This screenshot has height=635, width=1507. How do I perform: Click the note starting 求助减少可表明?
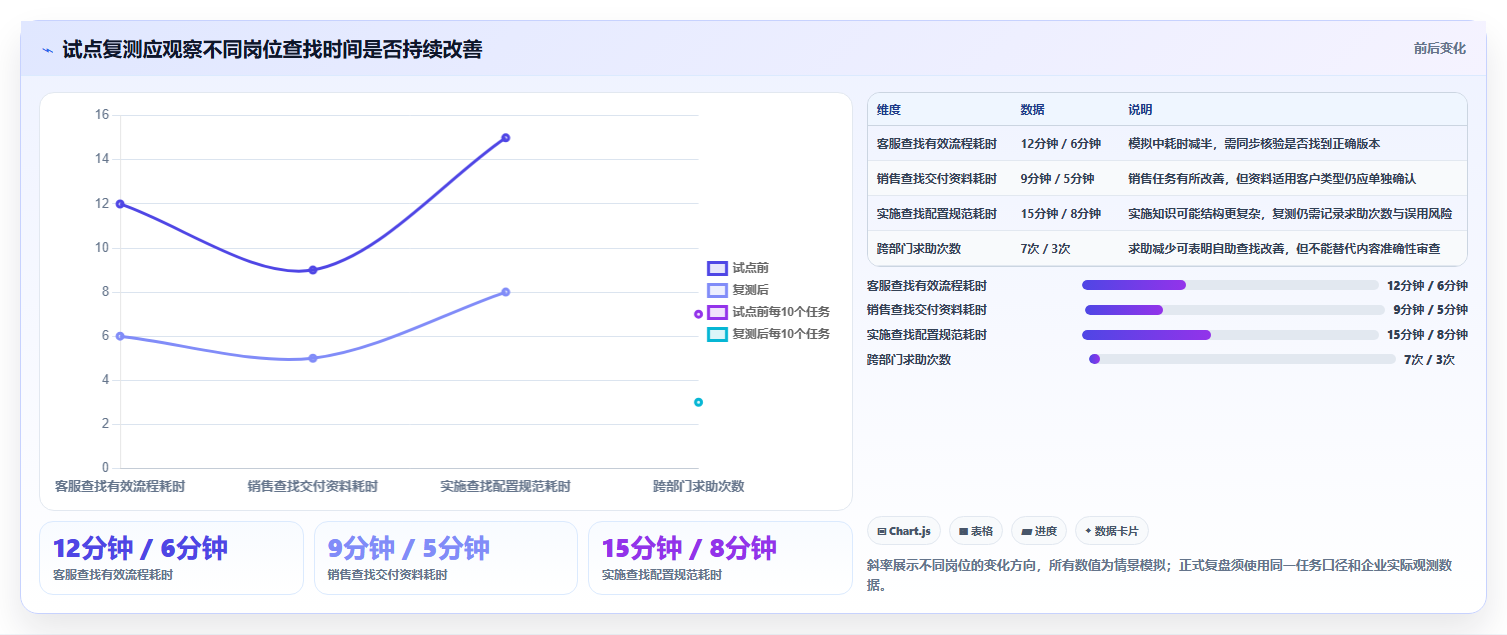(1284, 249)
